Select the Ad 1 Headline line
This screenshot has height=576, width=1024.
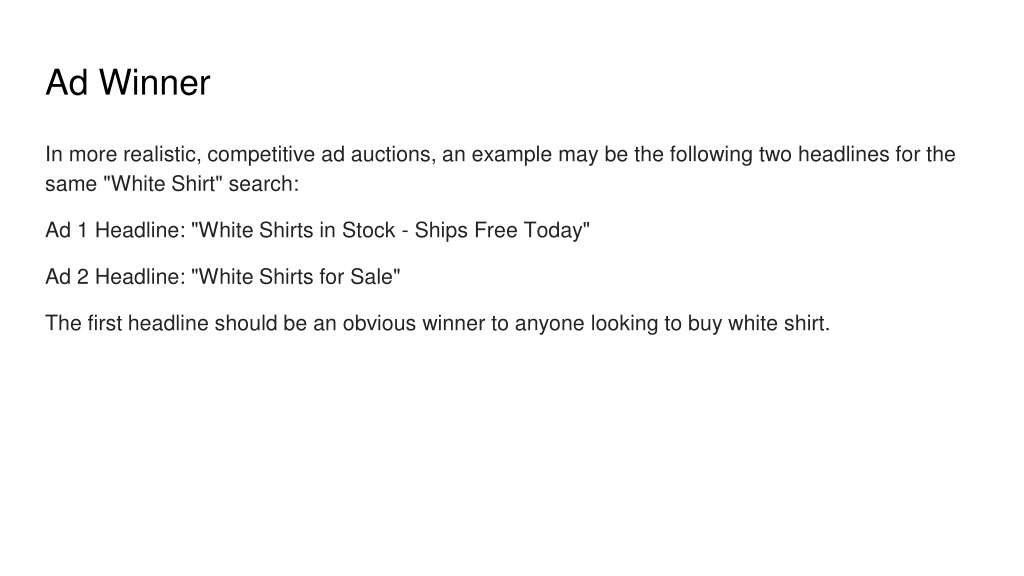pyautogui.click(x=317, y=230)
